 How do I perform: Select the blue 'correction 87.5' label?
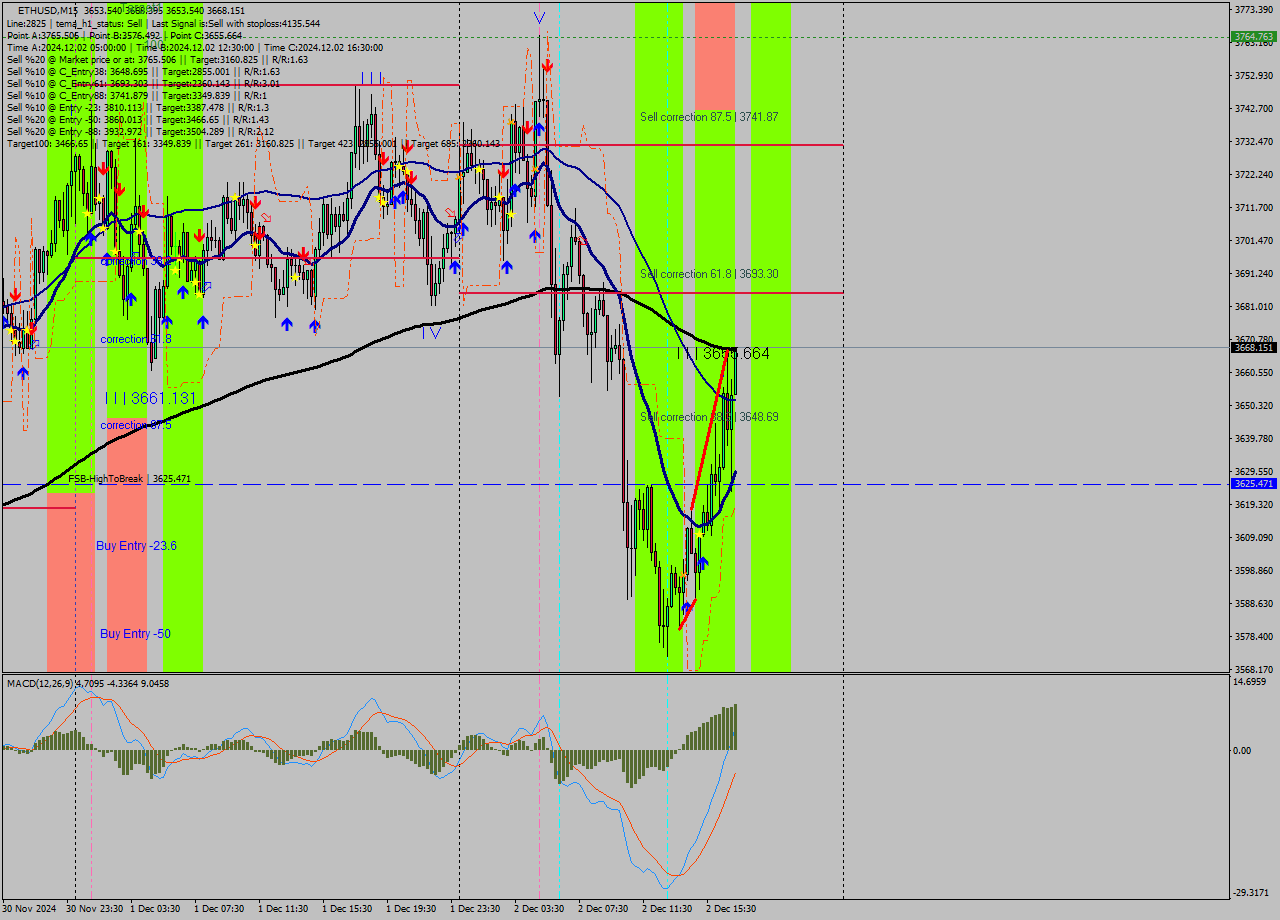click(x=136, y=425)
